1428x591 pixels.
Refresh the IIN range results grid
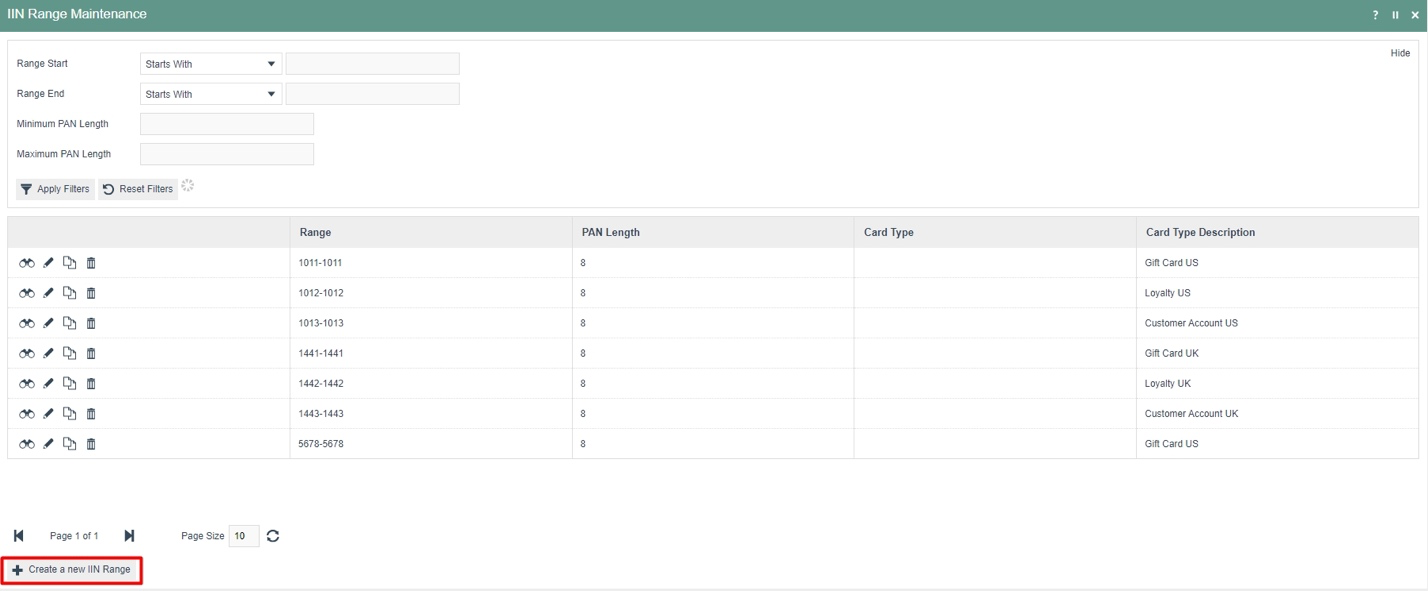pyautogui.click(x=271, y=535)
